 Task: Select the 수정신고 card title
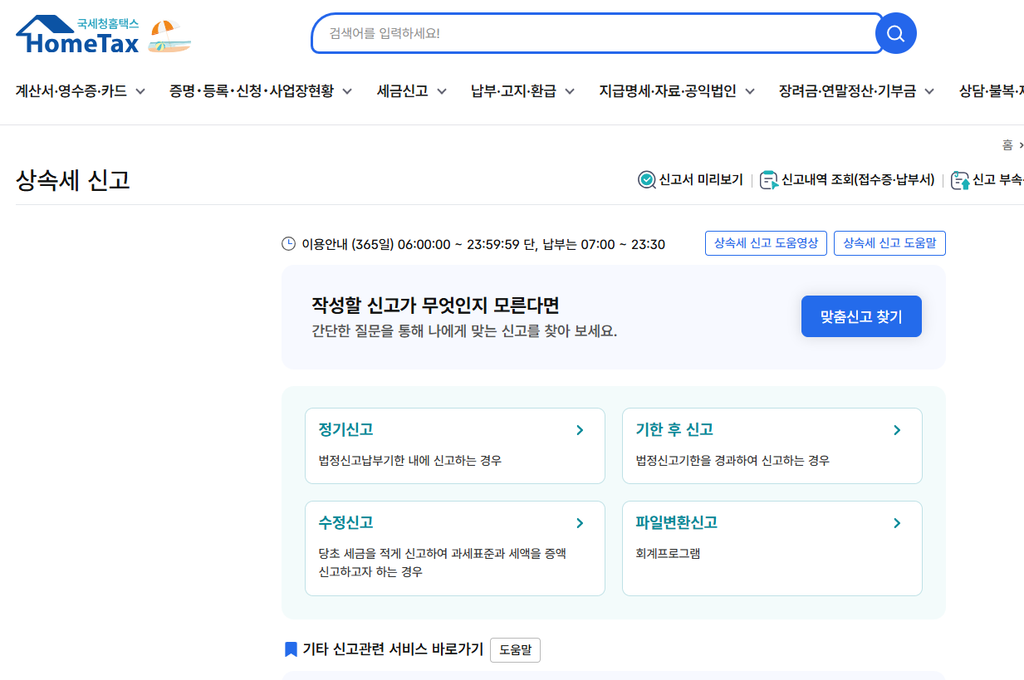click(x=345, y=523)
